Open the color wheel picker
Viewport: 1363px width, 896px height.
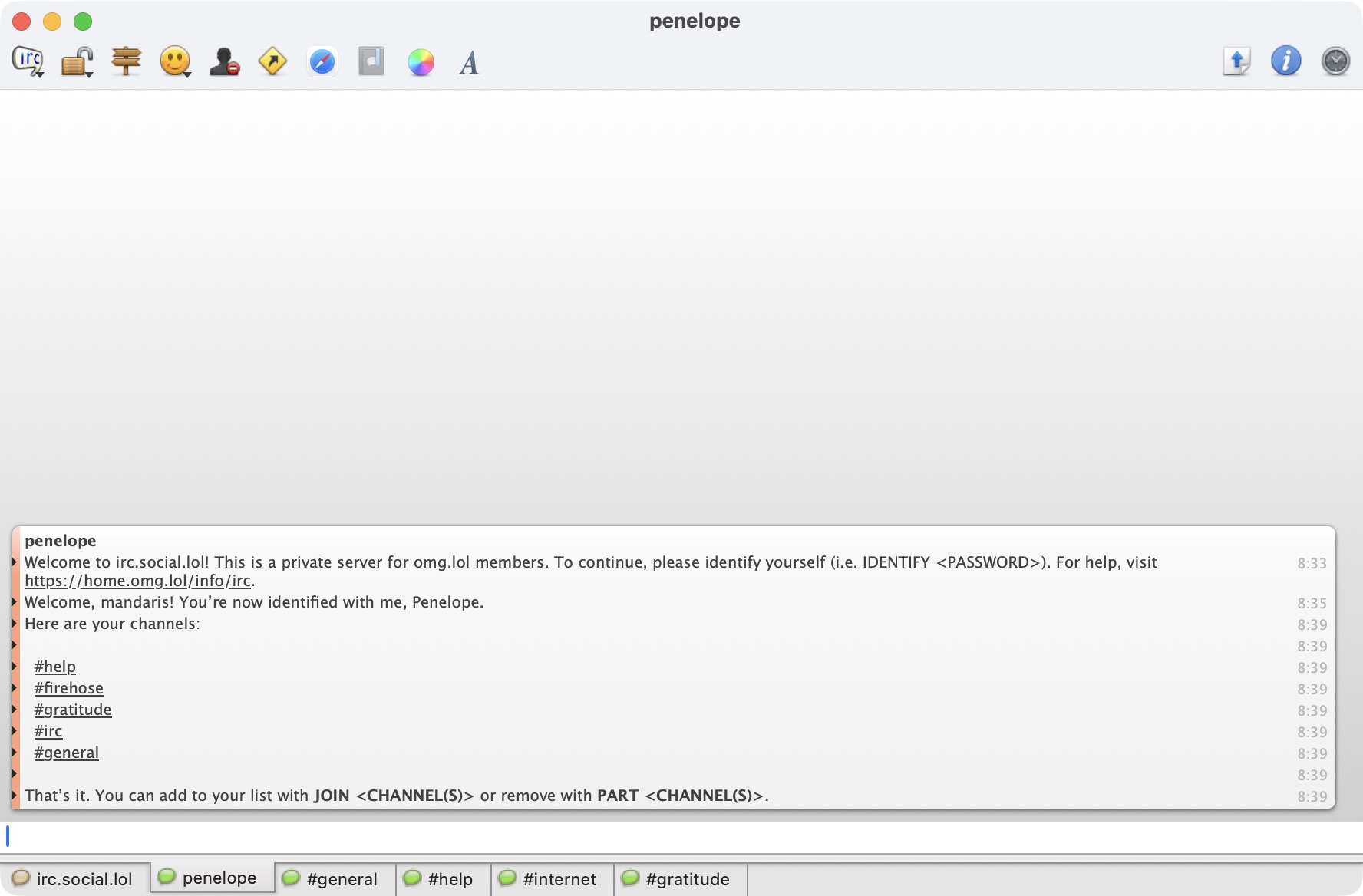click(421, 62)
